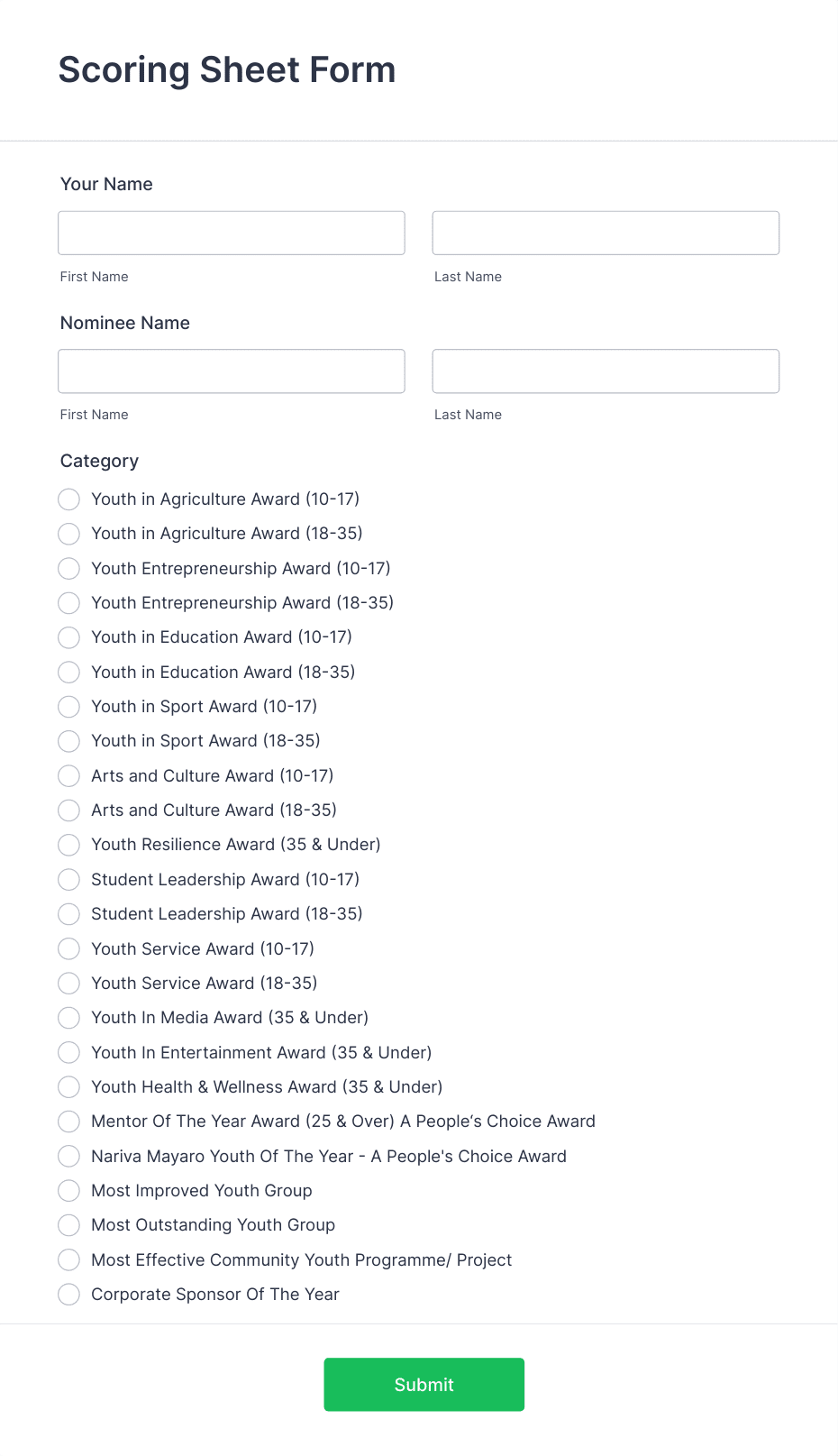Select Youth in Agriculture Award (10-17)
838x1456 pixels.
68,499
